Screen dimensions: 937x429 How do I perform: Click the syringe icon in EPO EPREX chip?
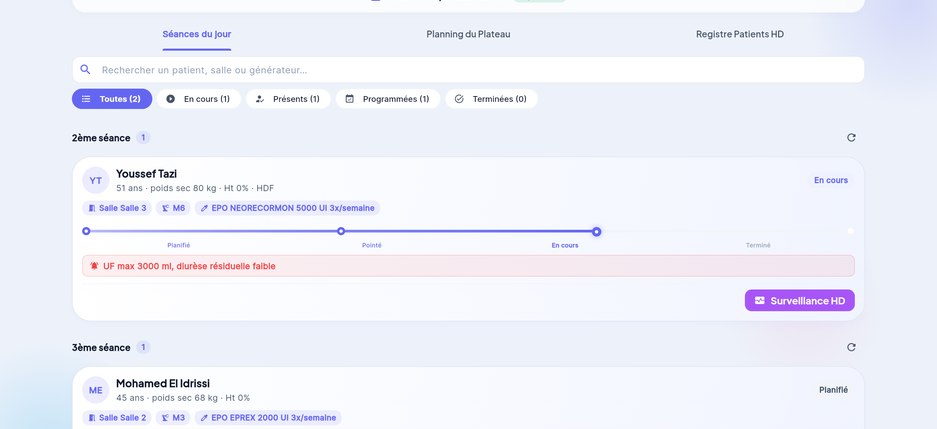[204, 418]
